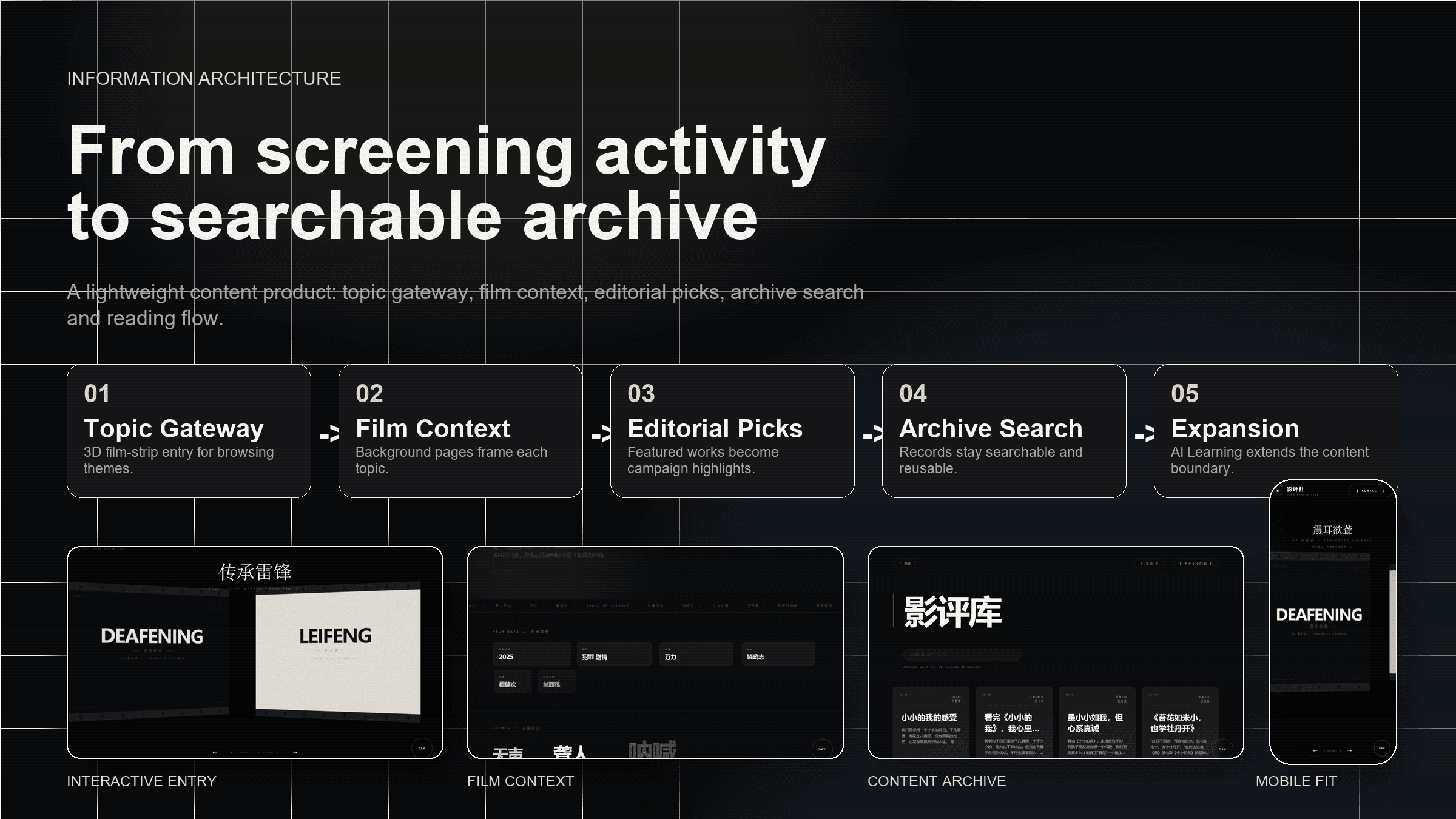
Task: Tap the right swipe arrow on the mobile mockup
Action: pos(1349,750)
